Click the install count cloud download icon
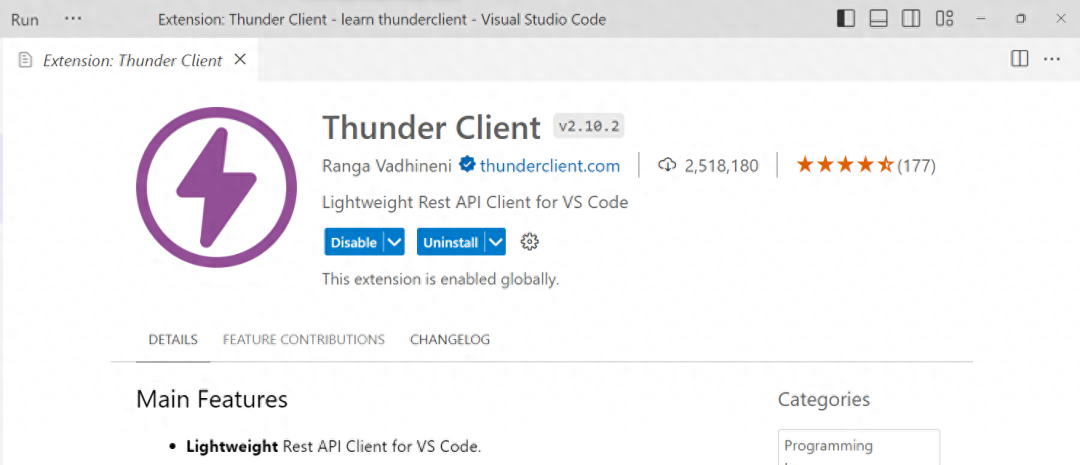 coord(667,165)
